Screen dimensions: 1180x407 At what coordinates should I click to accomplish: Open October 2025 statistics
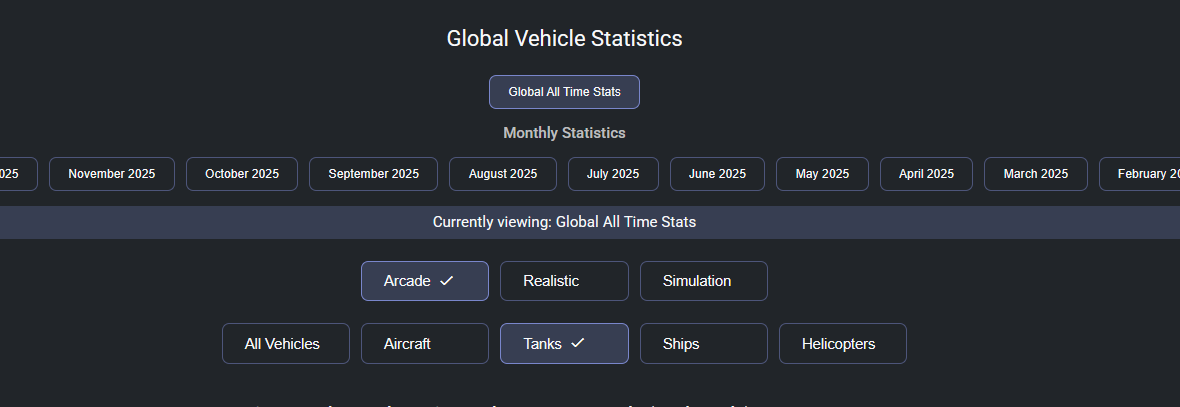click(242, 174)
